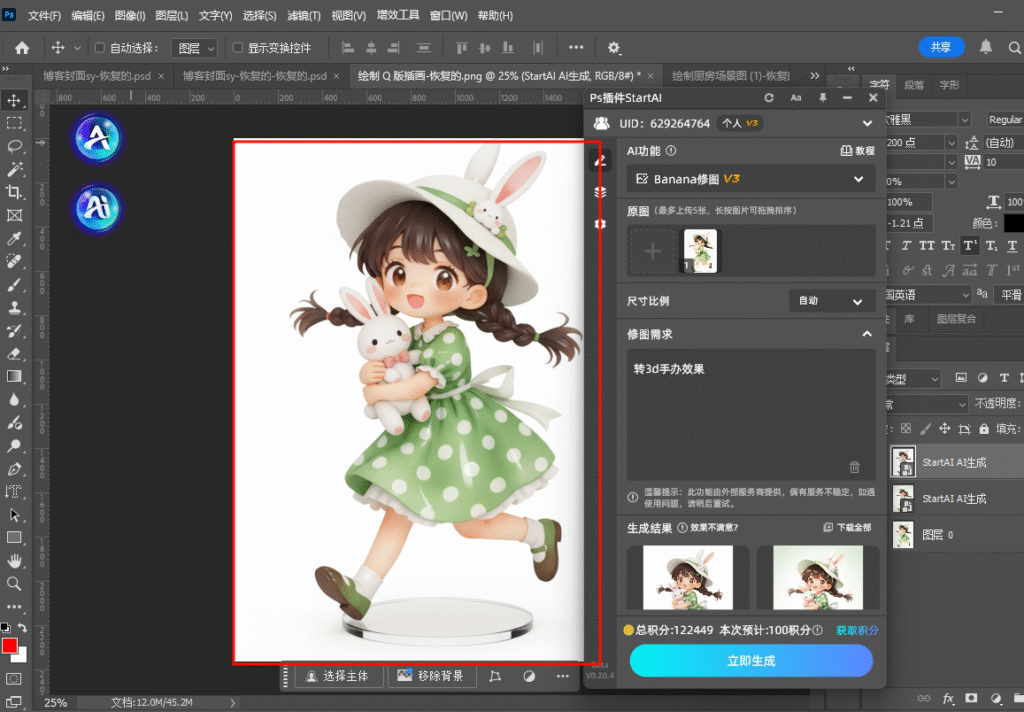
Task: Open the Banana修图 V3 function dropdown
Action: 750,179
